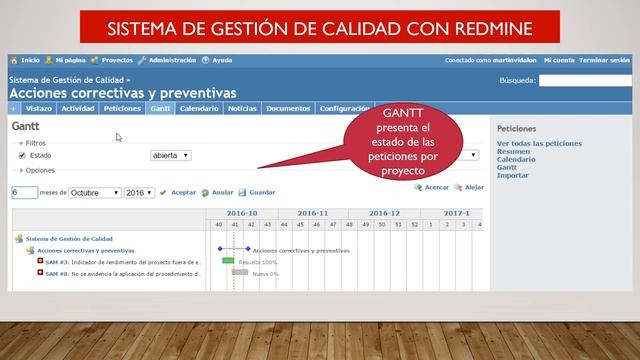Click the 2016-11 month header
Viewport: 640px width, 360px height.
pos(313,213)
